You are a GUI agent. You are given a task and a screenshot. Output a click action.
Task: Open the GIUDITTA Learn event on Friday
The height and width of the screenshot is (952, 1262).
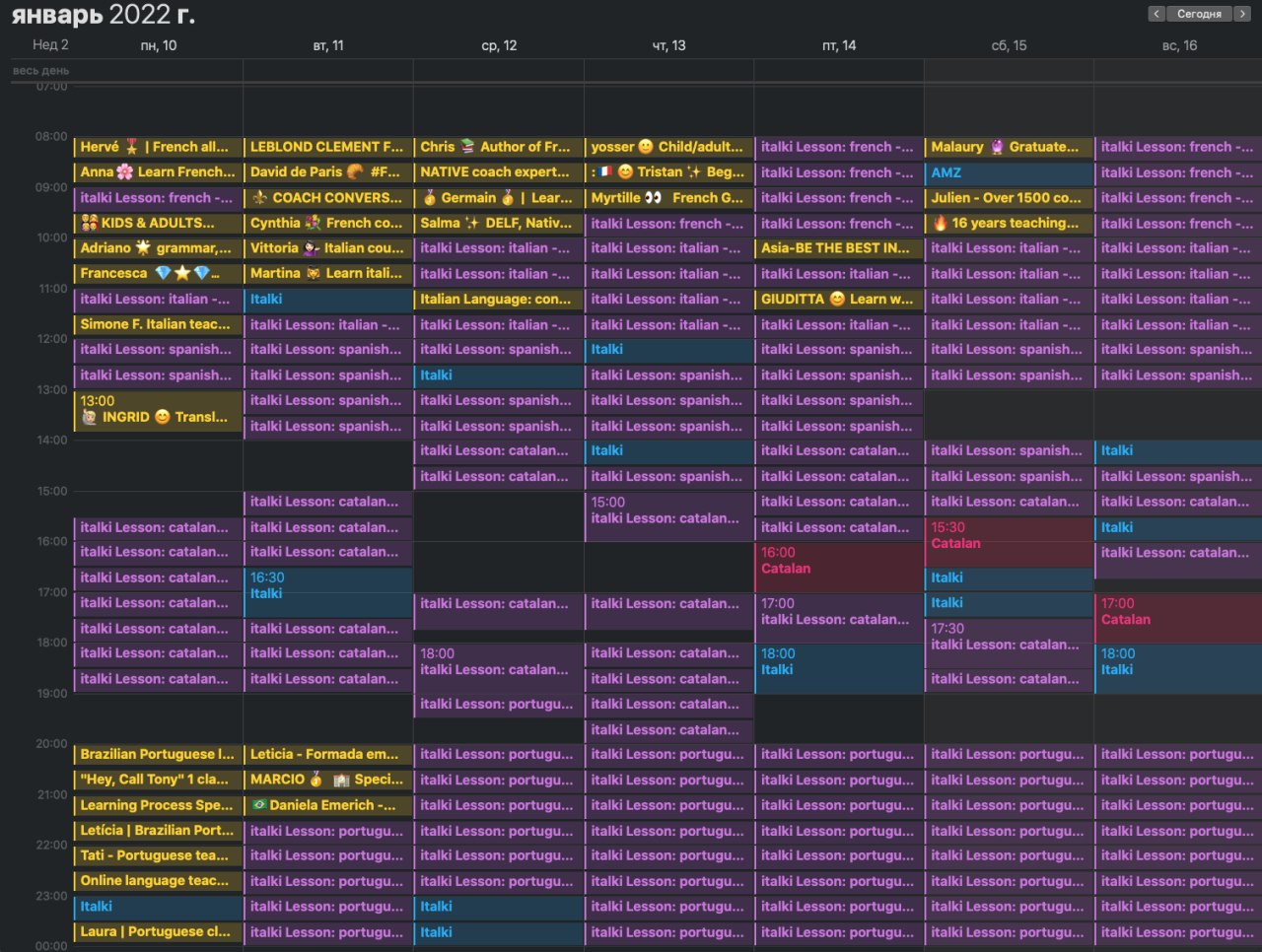(x=838, y=299)
